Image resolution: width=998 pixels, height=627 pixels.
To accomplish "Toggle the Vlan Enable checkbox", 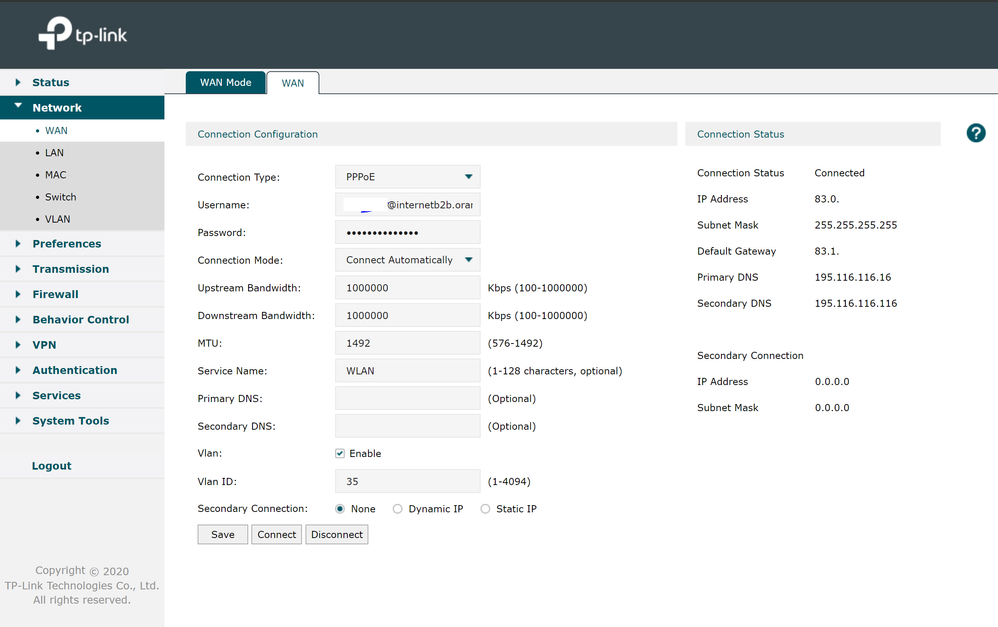I will tap(340, 454).
